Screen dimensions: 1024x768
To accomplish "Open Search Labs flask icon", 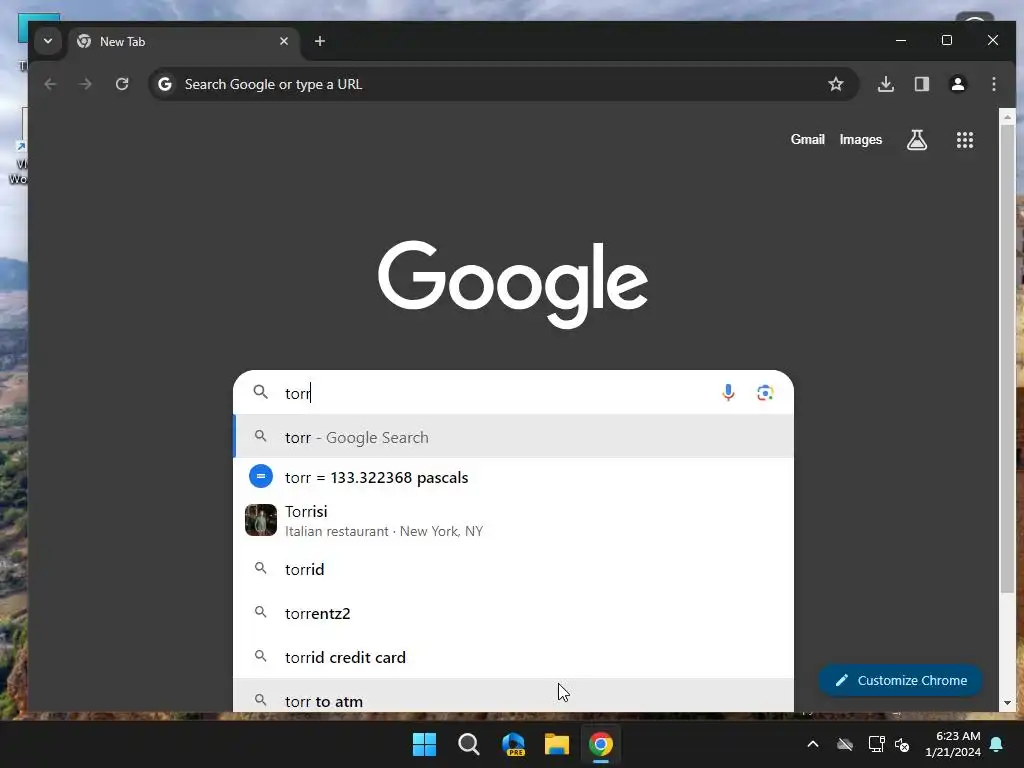I will pos(916,140).
